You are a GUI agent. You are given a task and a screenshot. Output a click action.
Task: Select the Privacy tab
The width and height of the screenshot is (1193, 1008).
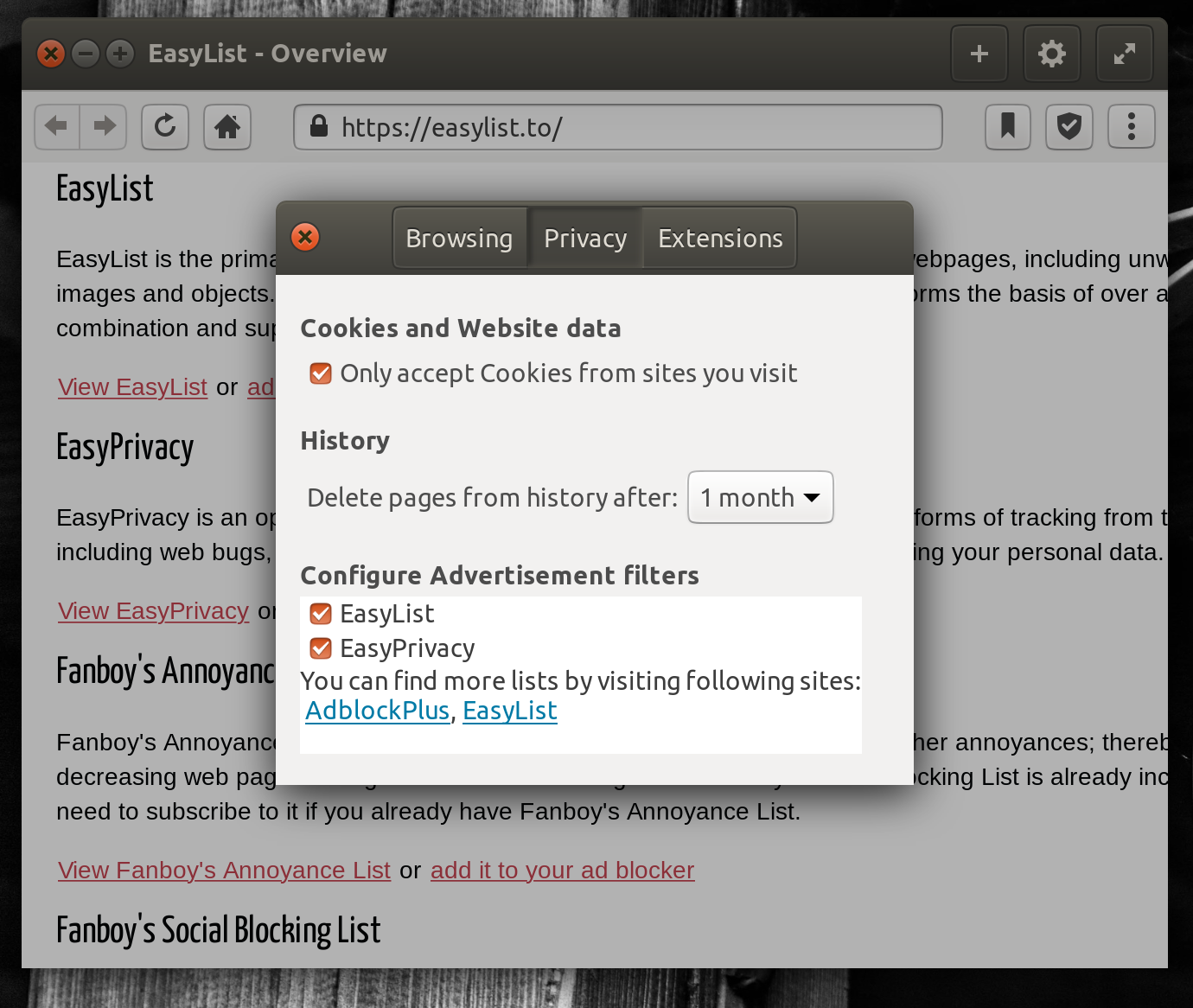coord(585,238)
